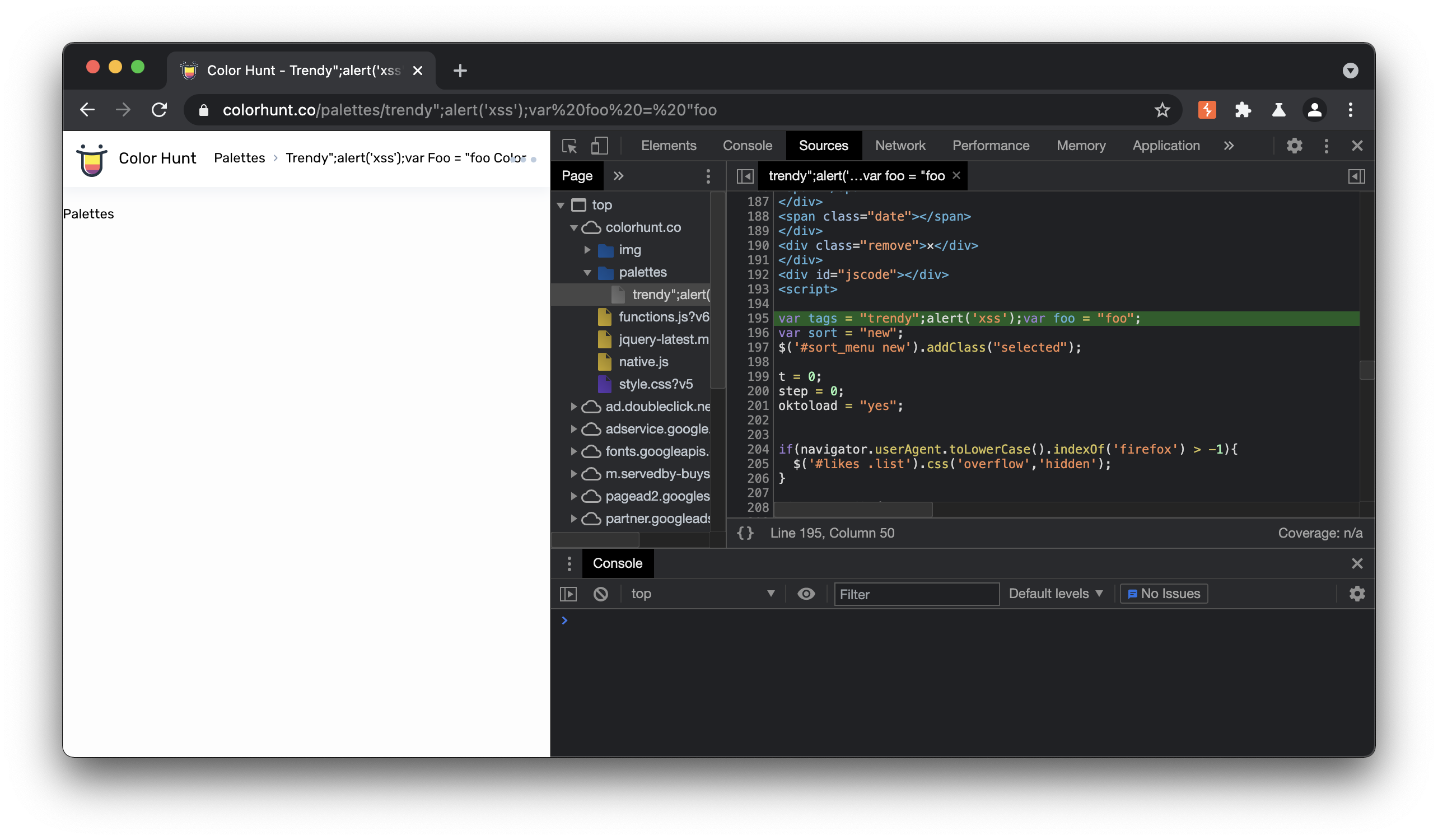1438x840 pixels.
Task: Activate the inspect element picker icon
Action: [x=569, y=146]
